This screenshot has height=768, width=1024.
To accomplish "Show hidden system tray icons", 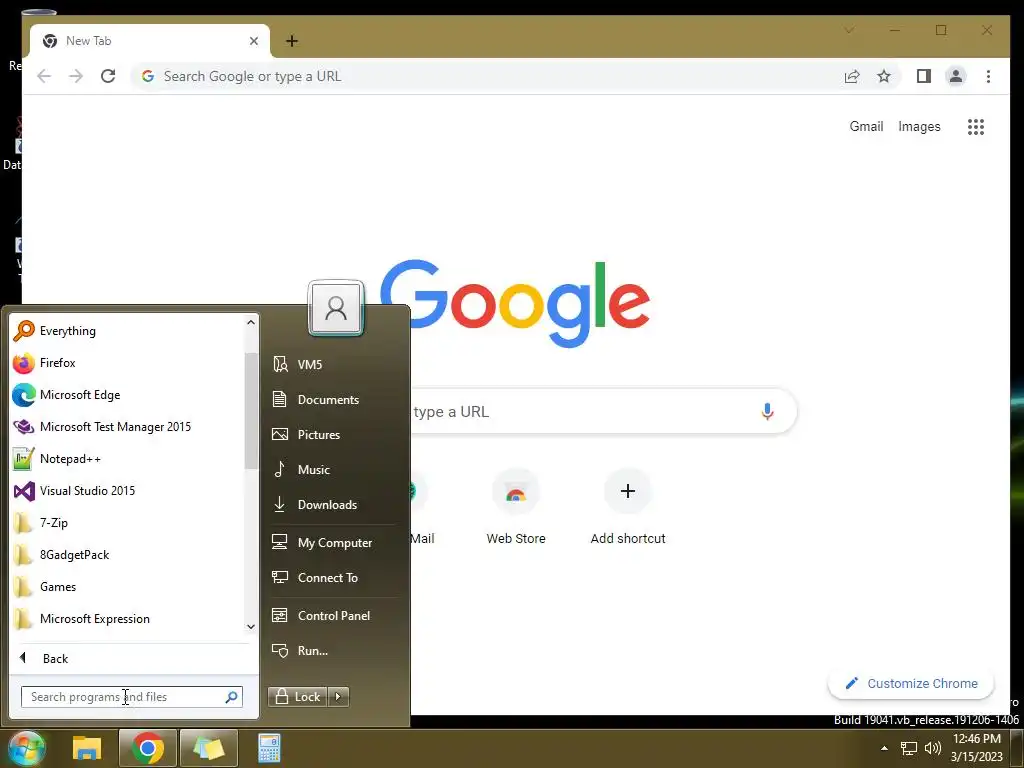I will [884, 748].
